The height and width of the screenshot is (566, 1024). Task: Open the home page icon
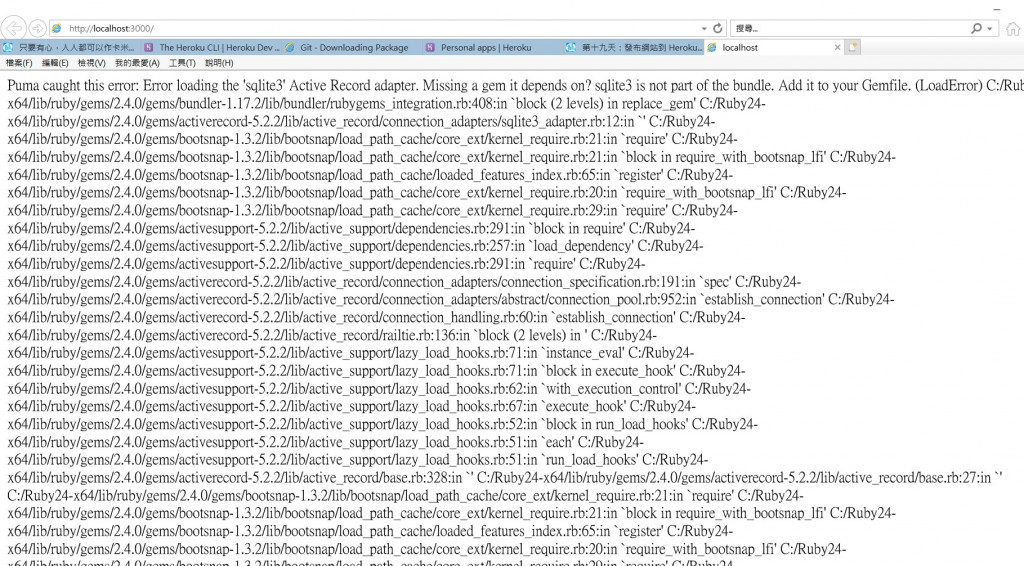[1013, 29]
